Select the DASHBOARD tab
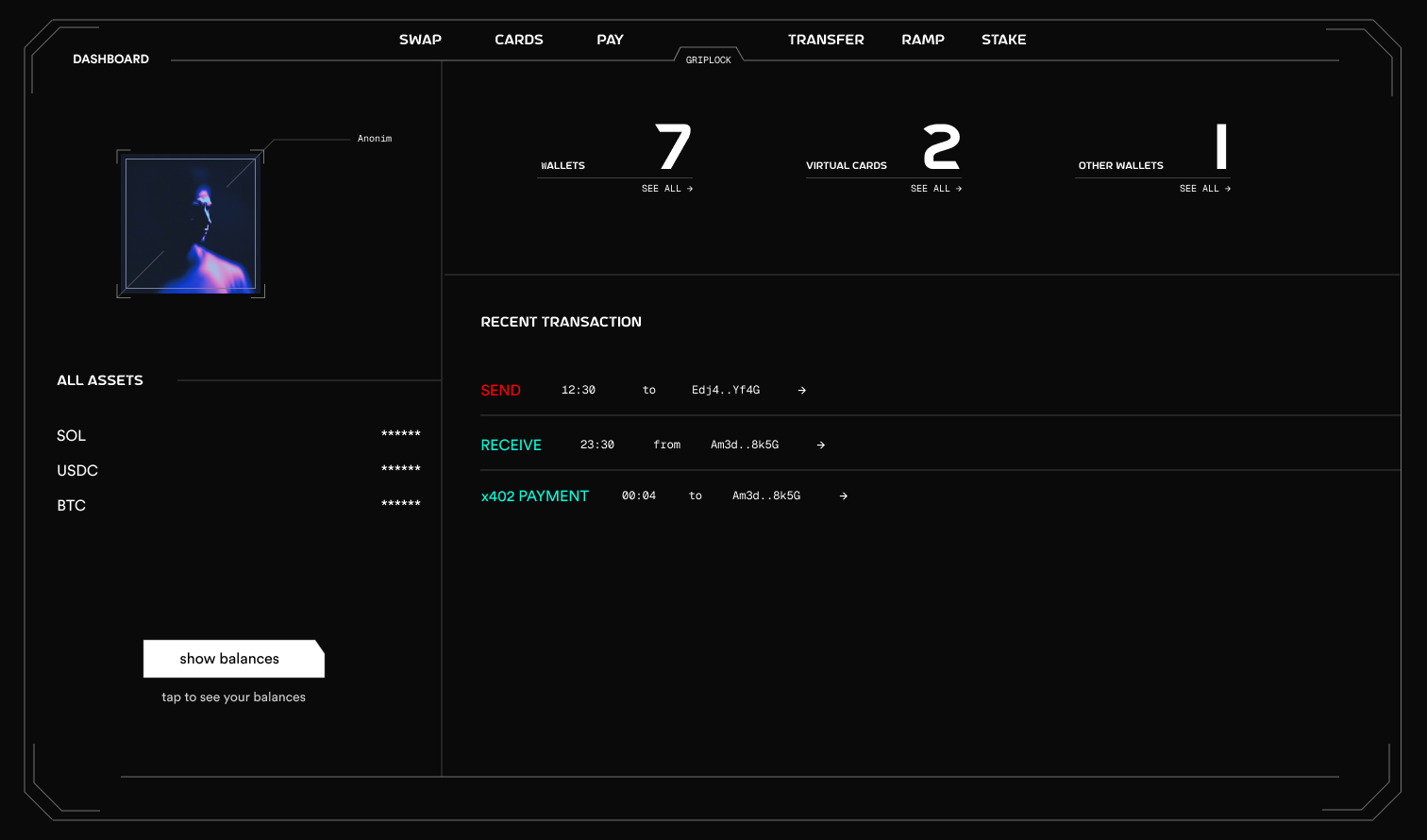Image resolution: width=1427 pixels, height=840 pixels. click(x=111, y=59)
